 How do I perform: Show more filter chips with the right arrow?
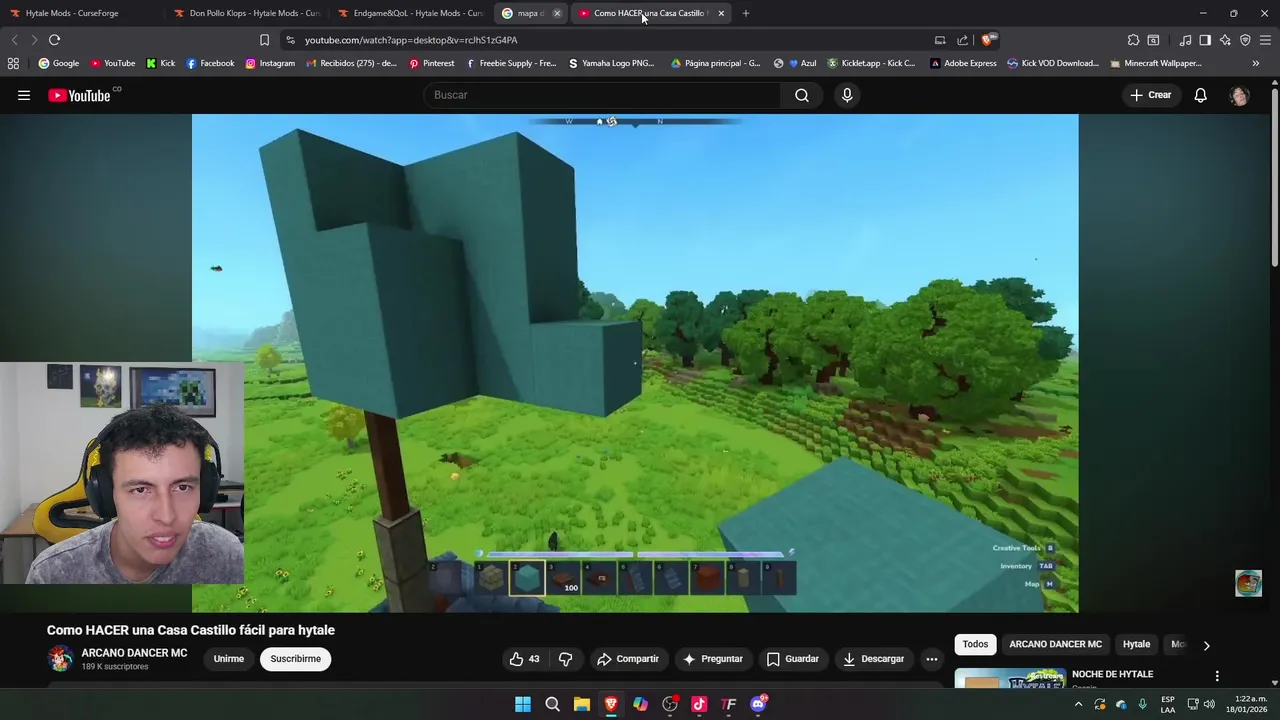click(x=1206, y=645)
